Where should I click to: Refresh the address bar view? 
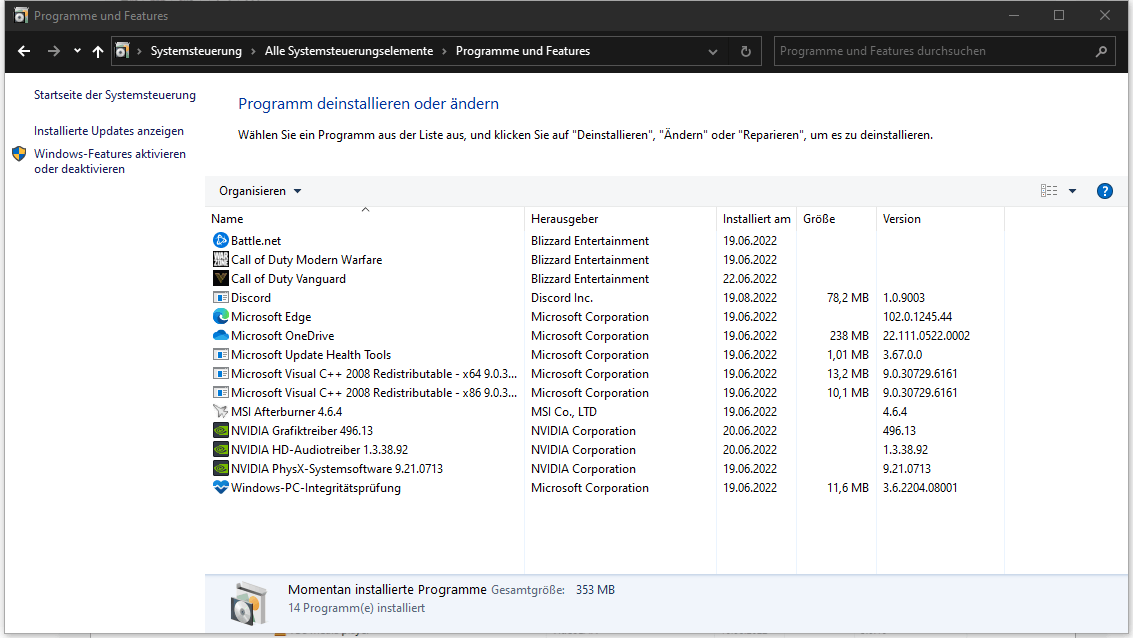coord(746,51)
